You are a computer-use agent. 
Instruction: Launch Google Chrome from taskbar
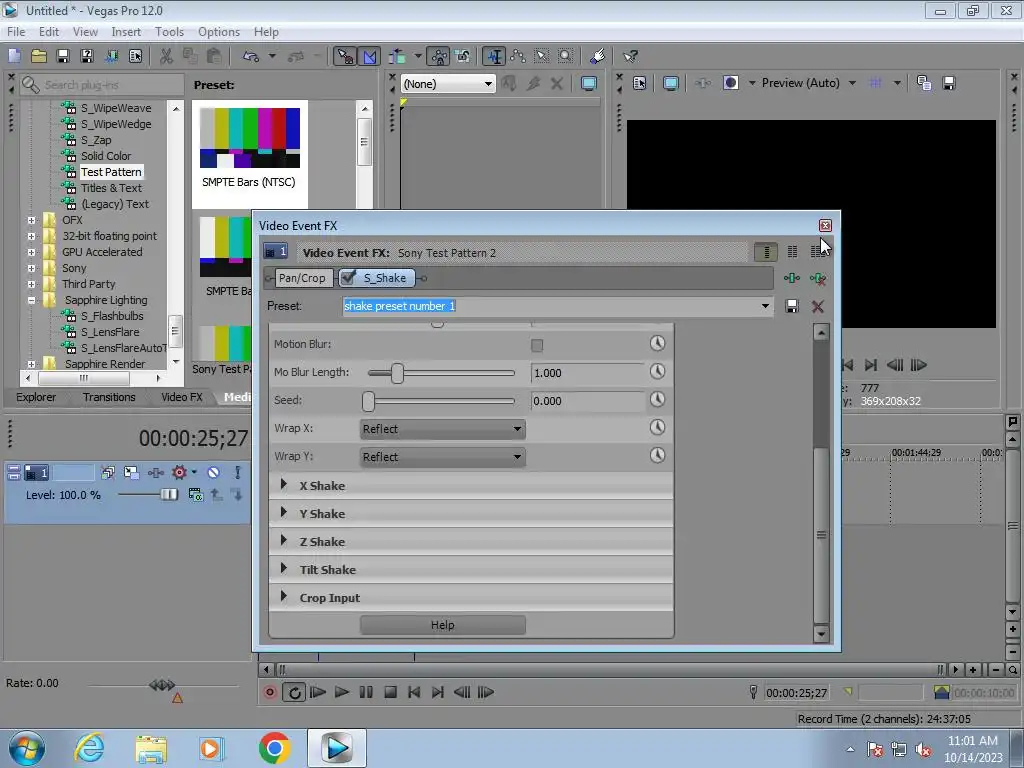274,748
